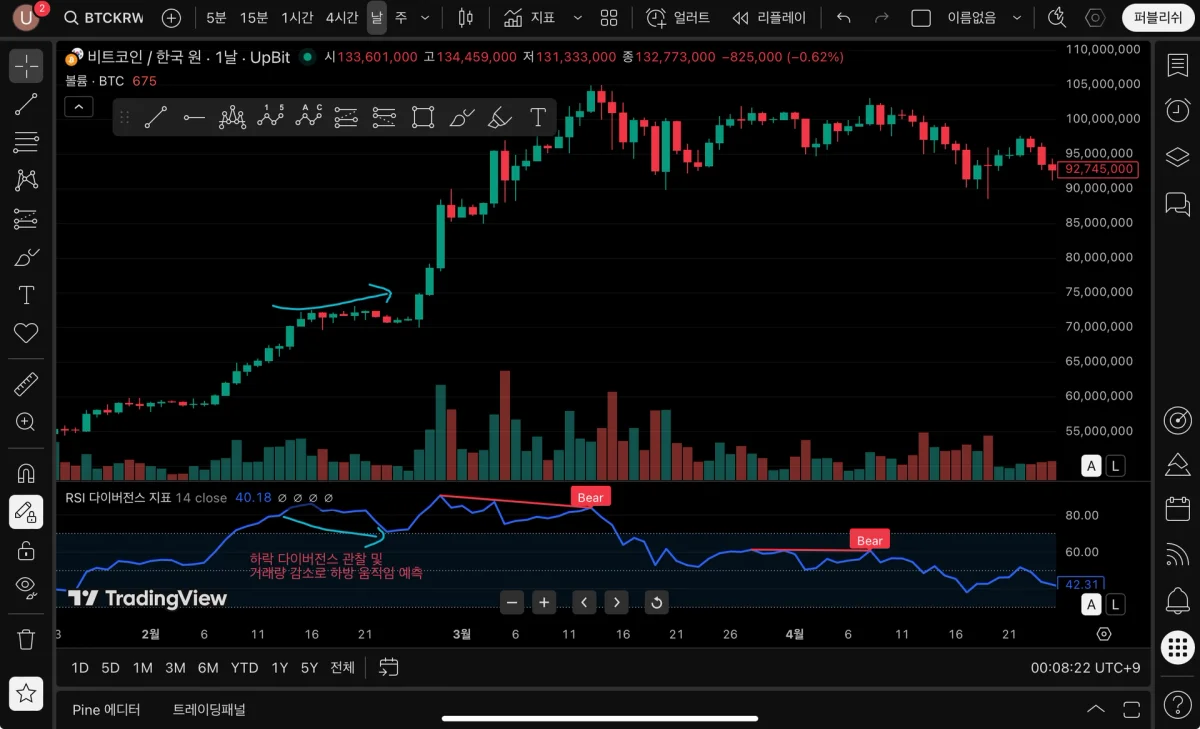Select the text annotation tool in left sidebar
Screen dimensions: 1200x729
point(26,295)
